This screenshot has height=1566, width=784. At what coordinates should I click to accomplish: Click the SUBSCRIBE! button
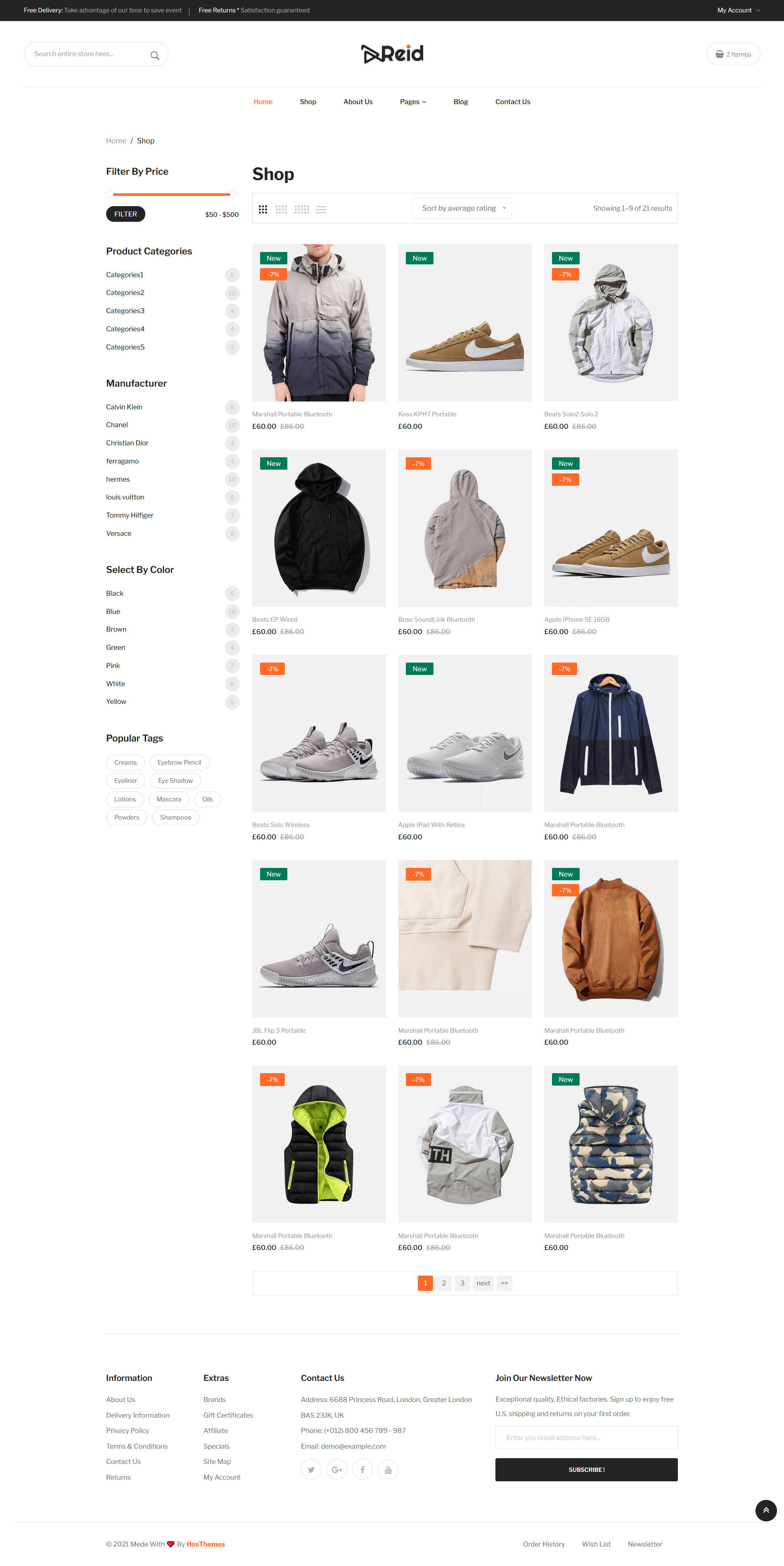coord(586,1469)
